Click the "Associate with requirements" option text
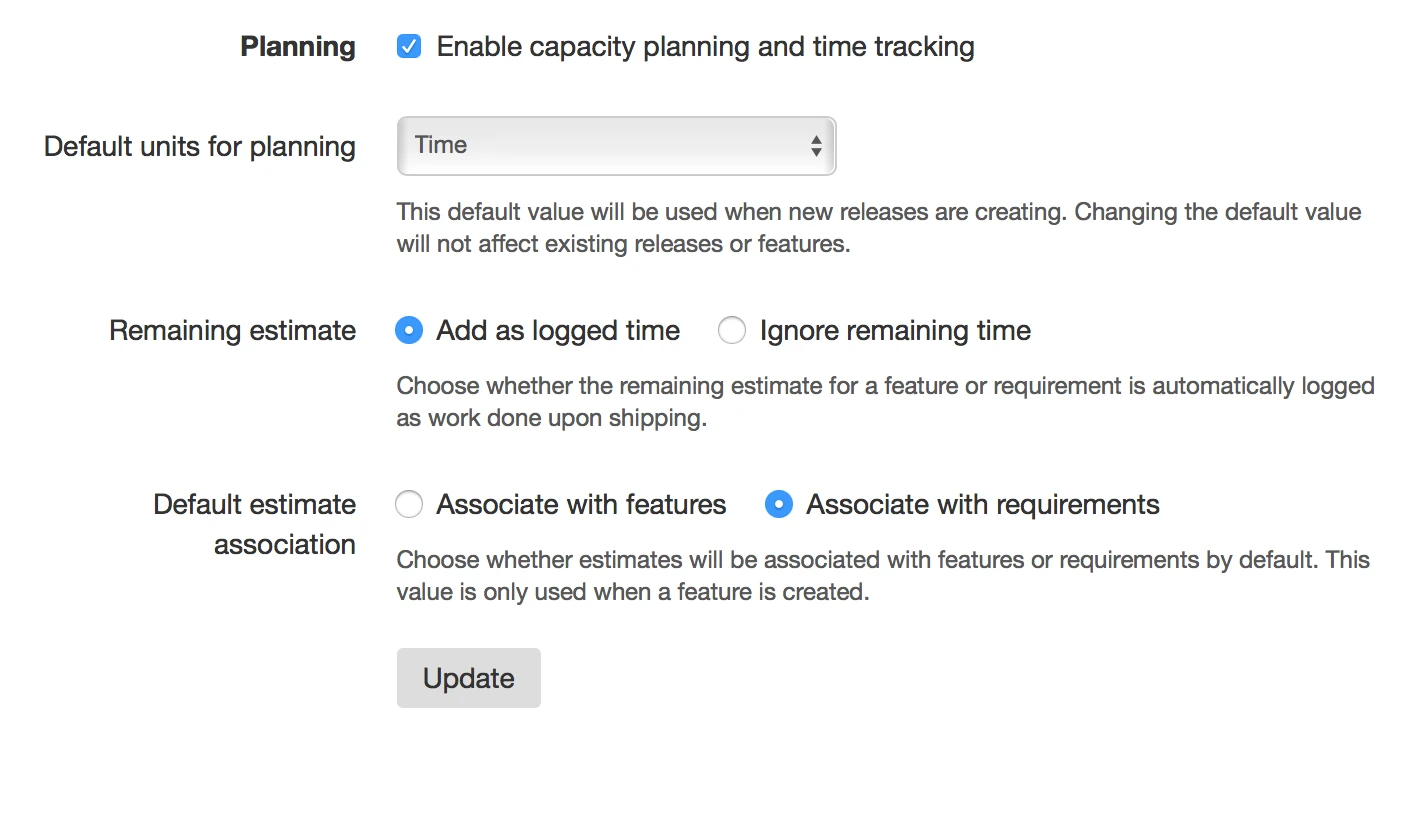 tap(983, 505)
